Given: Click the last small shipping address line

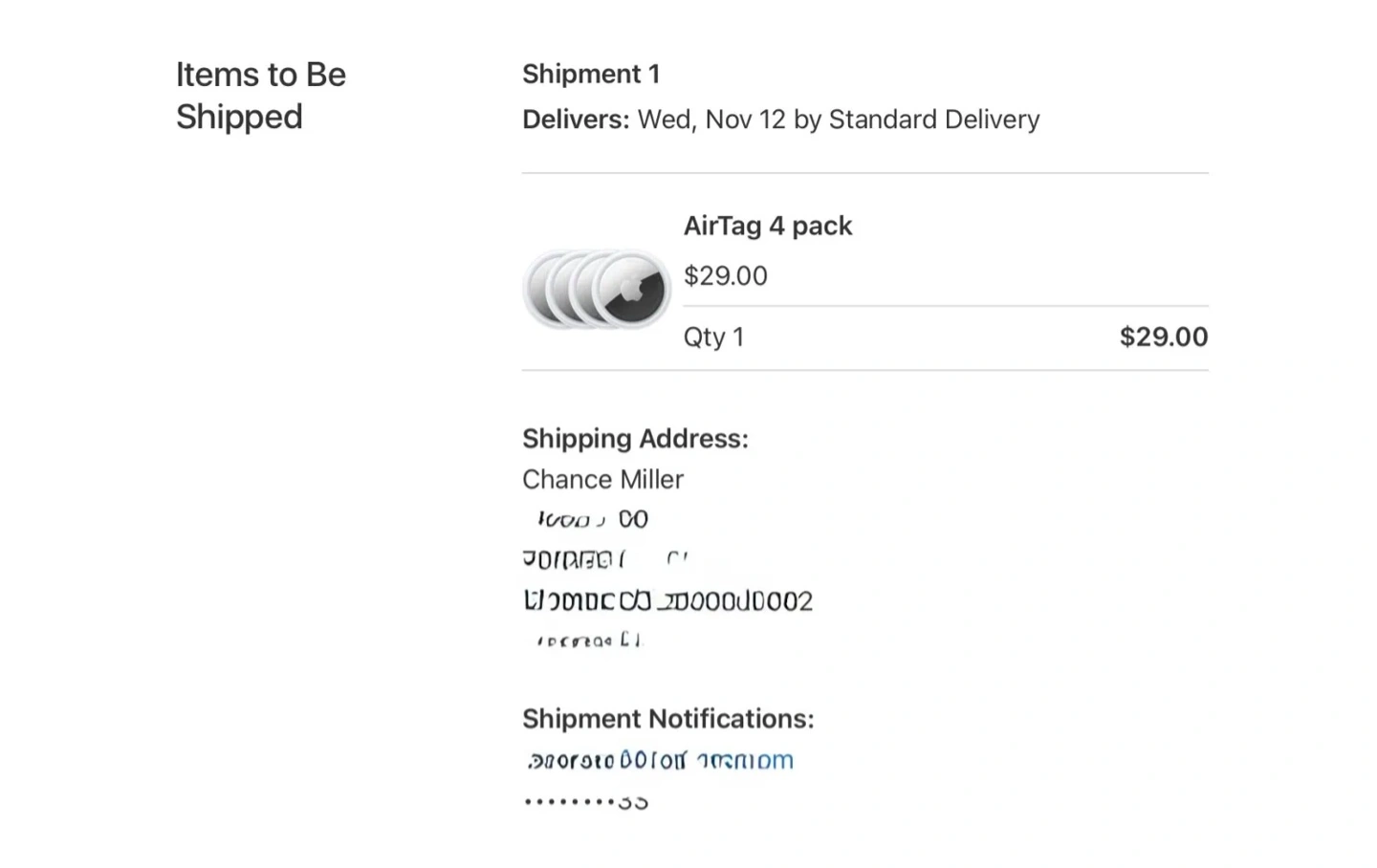Looking at the screenshot, I should click(x=589, y=640).
